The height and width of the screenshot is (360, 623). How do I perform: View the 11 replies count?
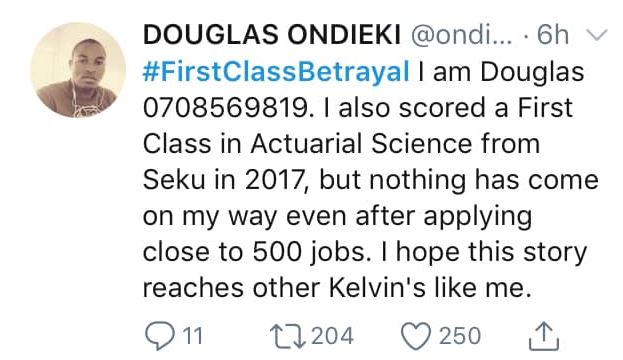pos(193,336)
